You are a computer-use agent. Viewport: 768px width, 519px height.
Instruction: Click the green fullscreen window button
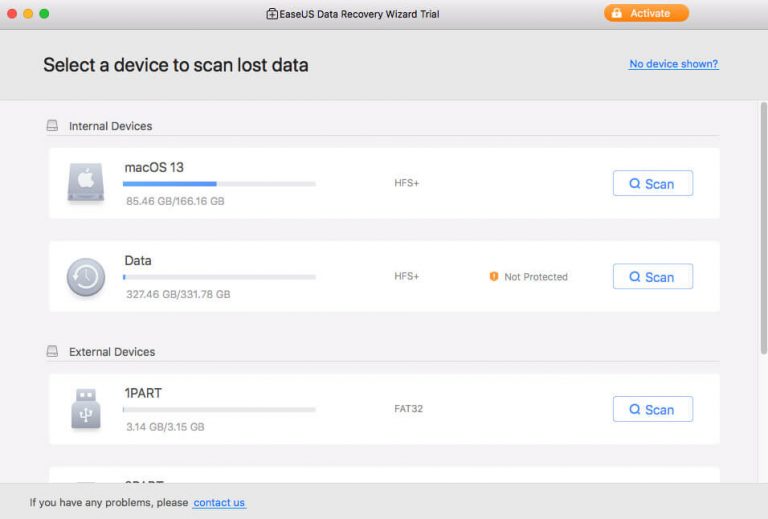pos(44,14)
